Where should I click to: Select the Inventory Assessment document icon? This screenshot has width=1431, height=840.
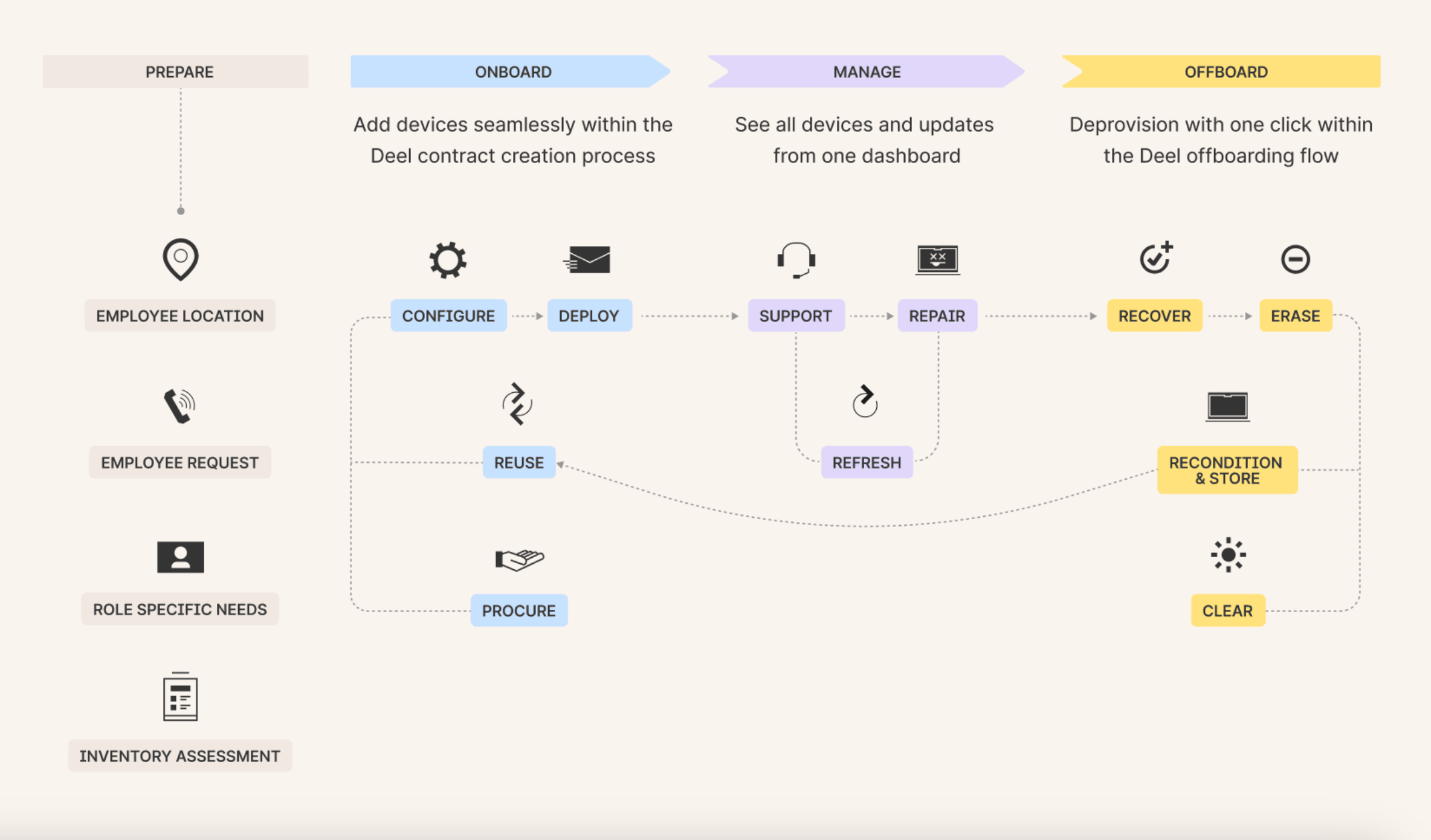pos(181,701)
